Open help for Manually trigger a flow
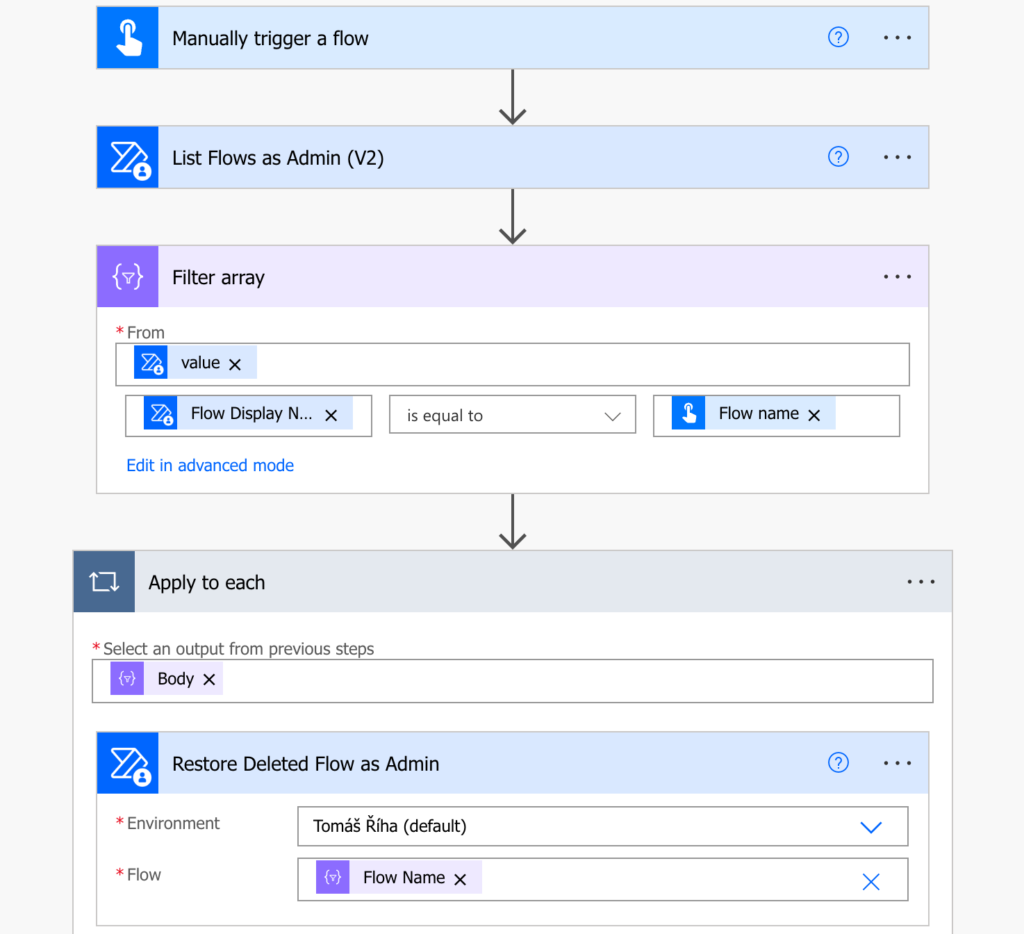1024x934 pixels. click(838, 37)
